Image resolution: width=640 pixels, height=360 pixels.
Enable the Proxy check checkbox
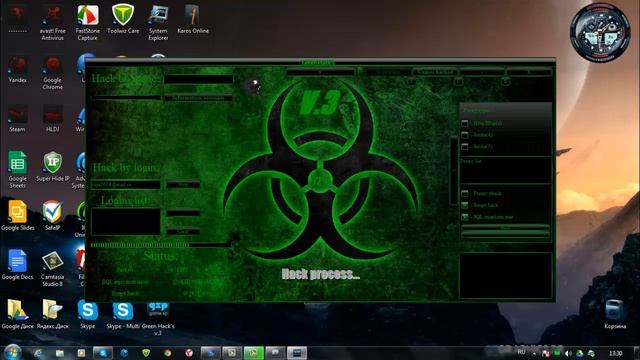tap(464, 193)
